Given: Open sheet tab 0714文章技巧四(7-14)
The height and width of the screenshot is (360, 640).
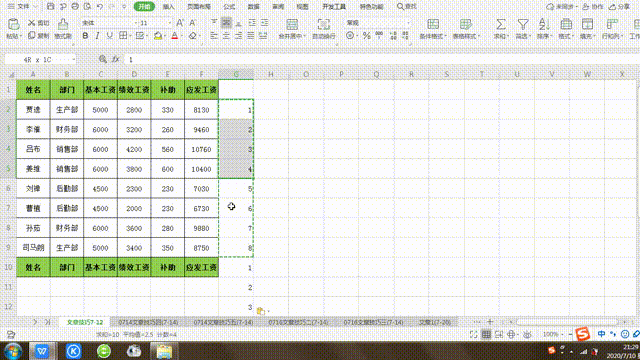Looking at the screenshot, I should 148,322.
